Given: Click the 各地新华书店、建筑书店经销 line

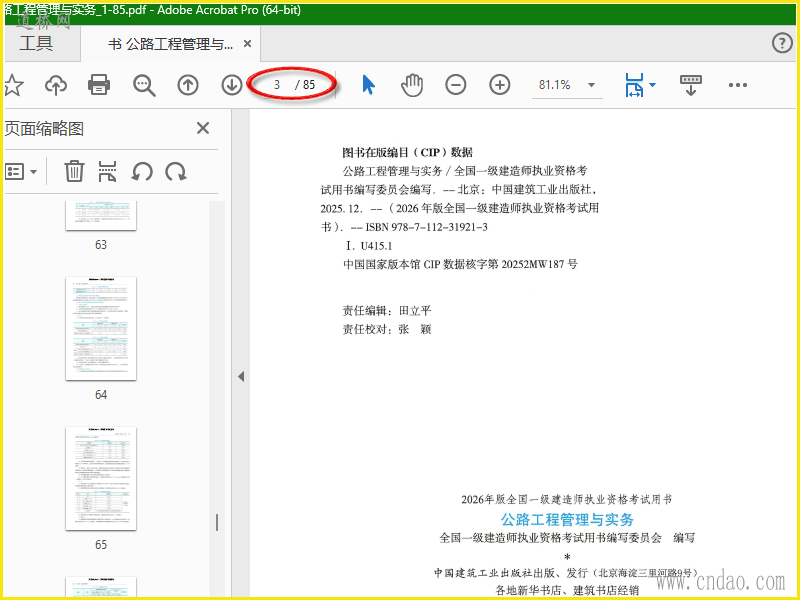Looking at the screenshot, I should coord(567,590).
